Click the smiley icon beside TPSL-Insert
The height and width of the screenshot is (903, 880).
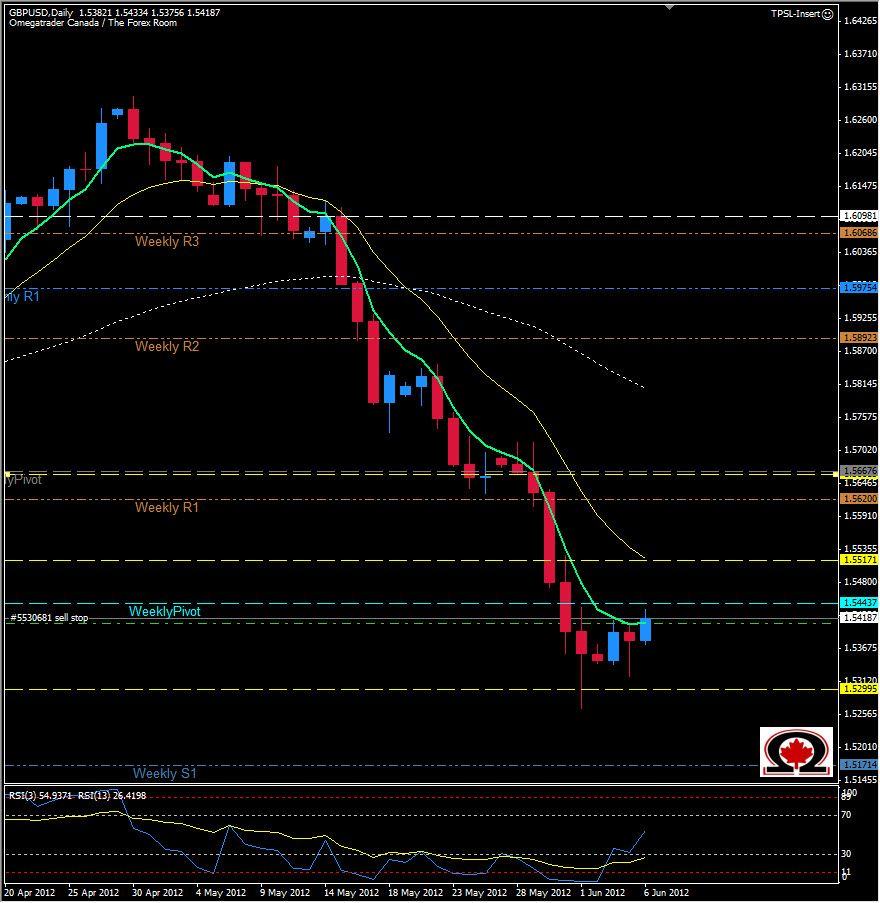click(829, 14)
